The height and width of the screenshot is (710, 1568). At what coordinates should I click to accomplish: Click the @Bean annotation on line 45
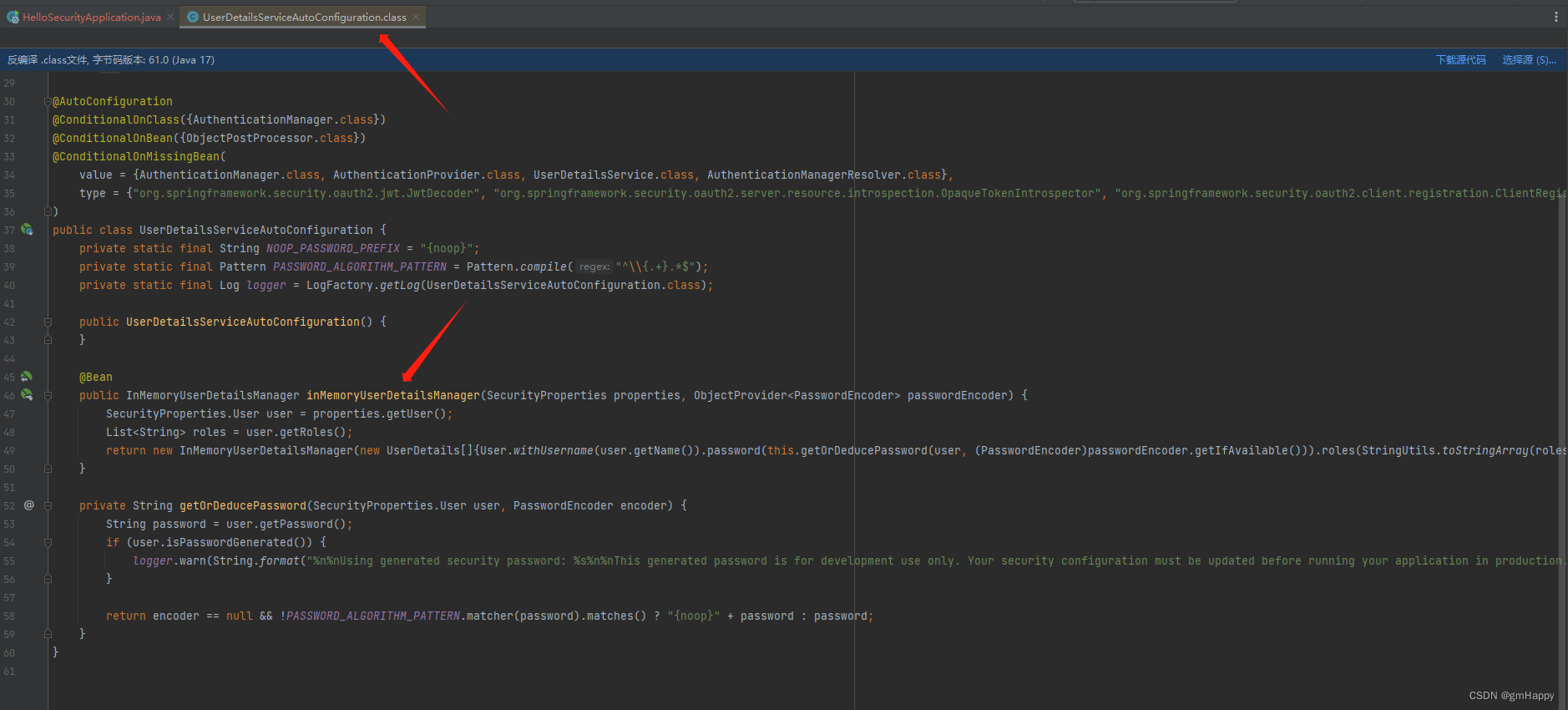(x=96, y=377)
